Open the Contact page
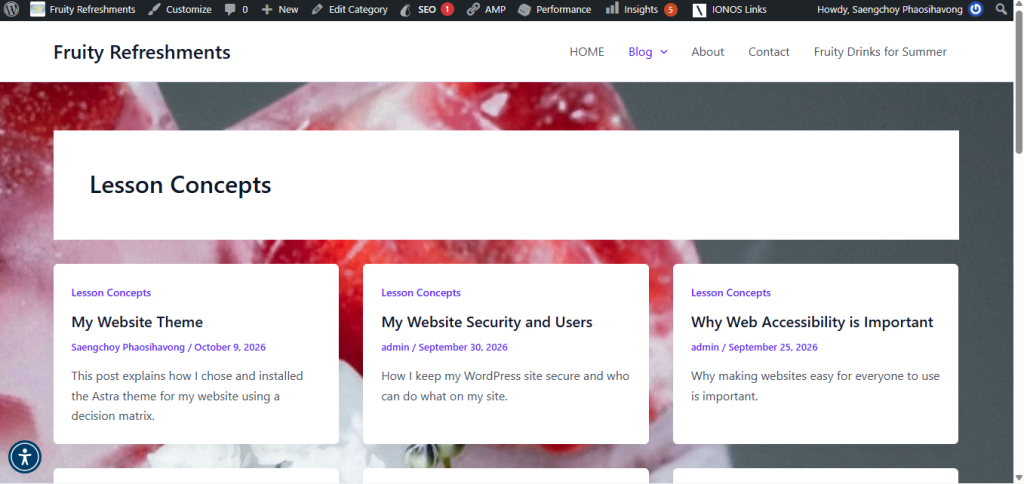Viewport: 1024px width, 484px height. click(x=769, y=52)
